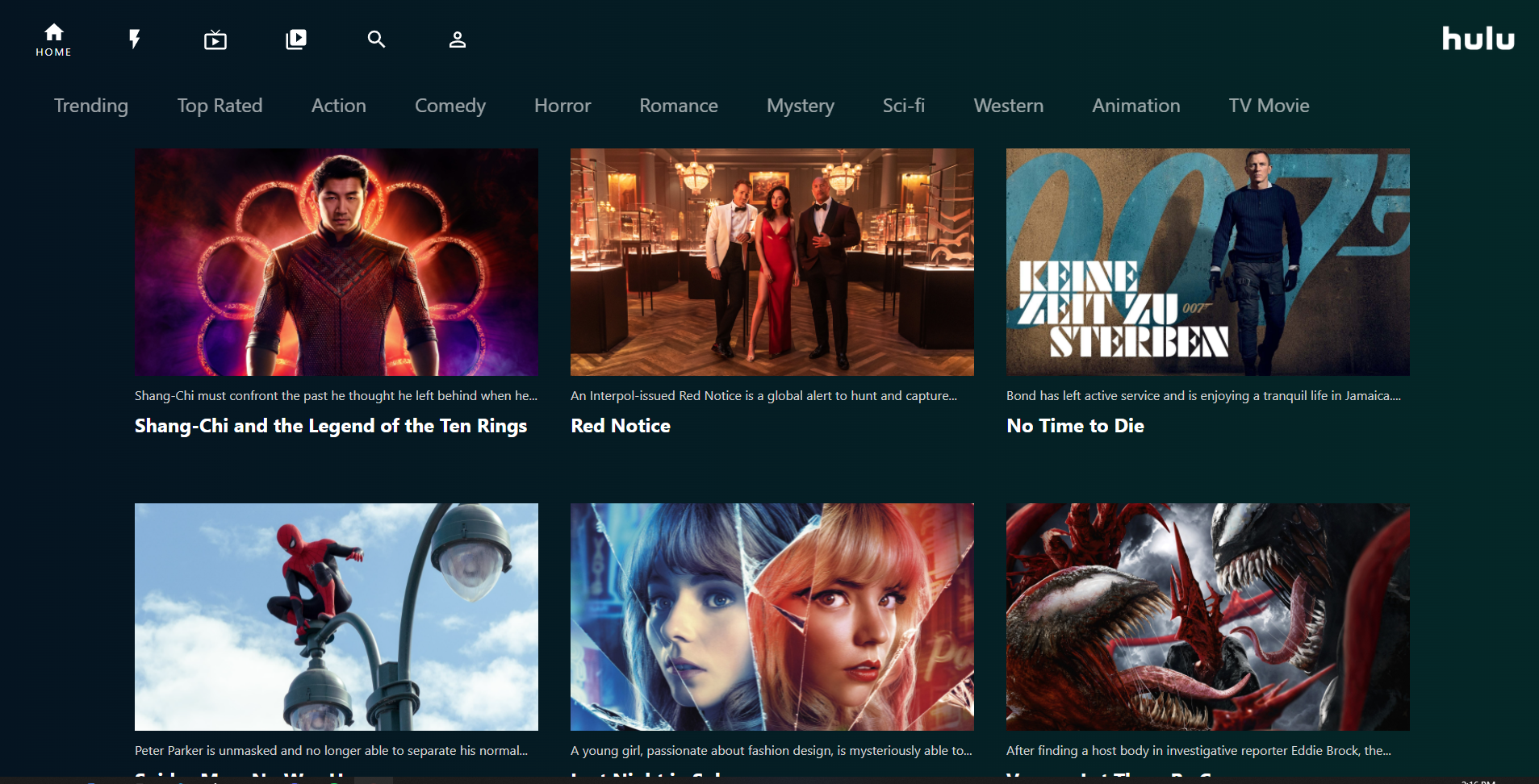Select the Horror genre tab
This screenshot has height=784, width=1539.
[x=562, y=106]
